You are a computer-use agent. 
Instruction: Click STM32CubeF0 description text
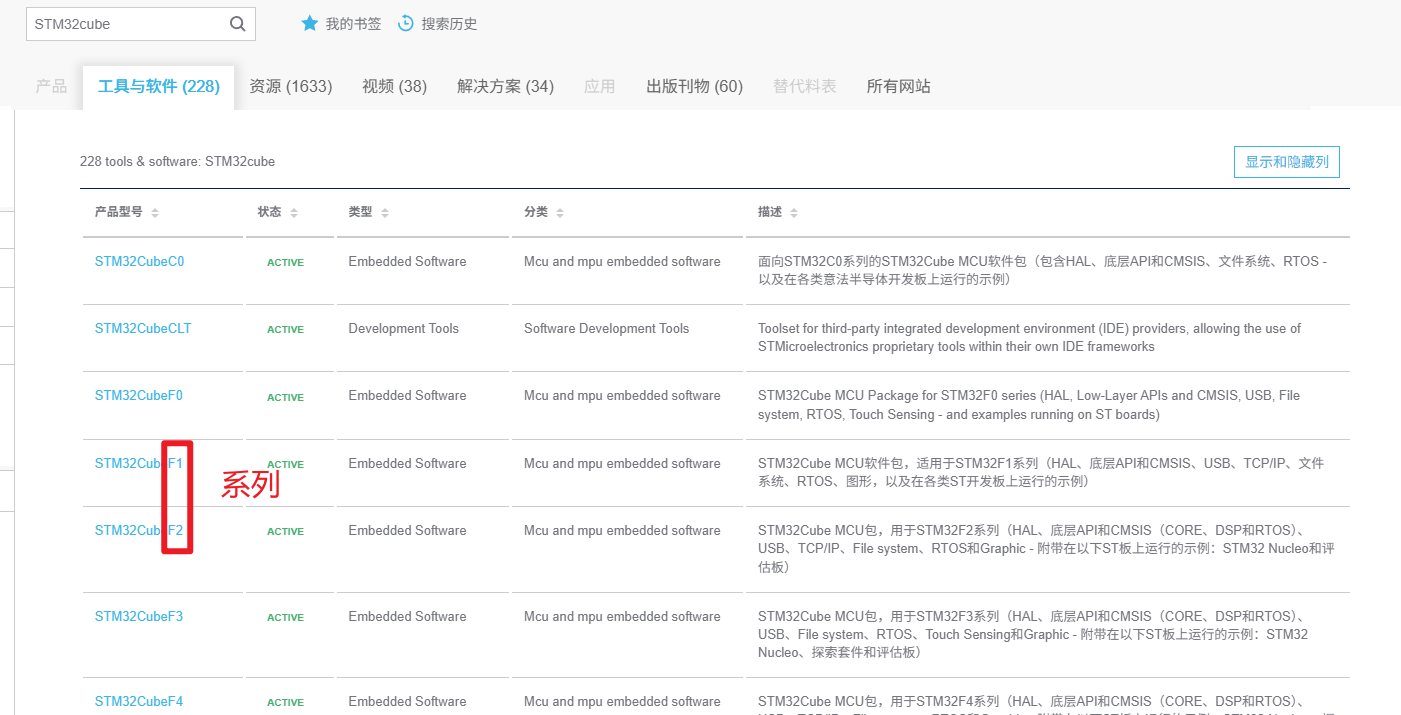pos(1029,405)
